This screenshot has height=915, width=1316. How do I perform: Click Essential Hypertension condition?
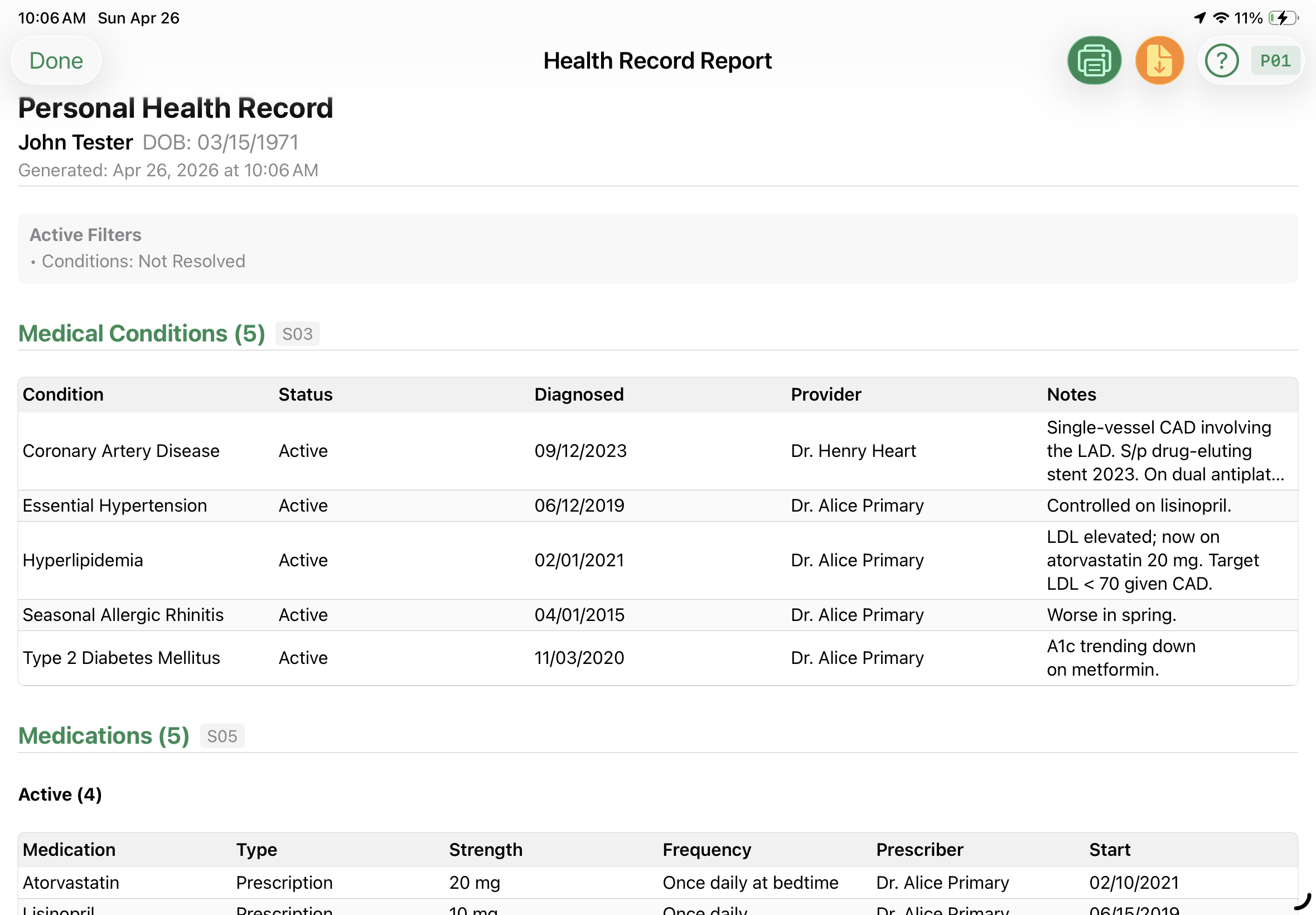pyautogui.click(x=114, y=505)
